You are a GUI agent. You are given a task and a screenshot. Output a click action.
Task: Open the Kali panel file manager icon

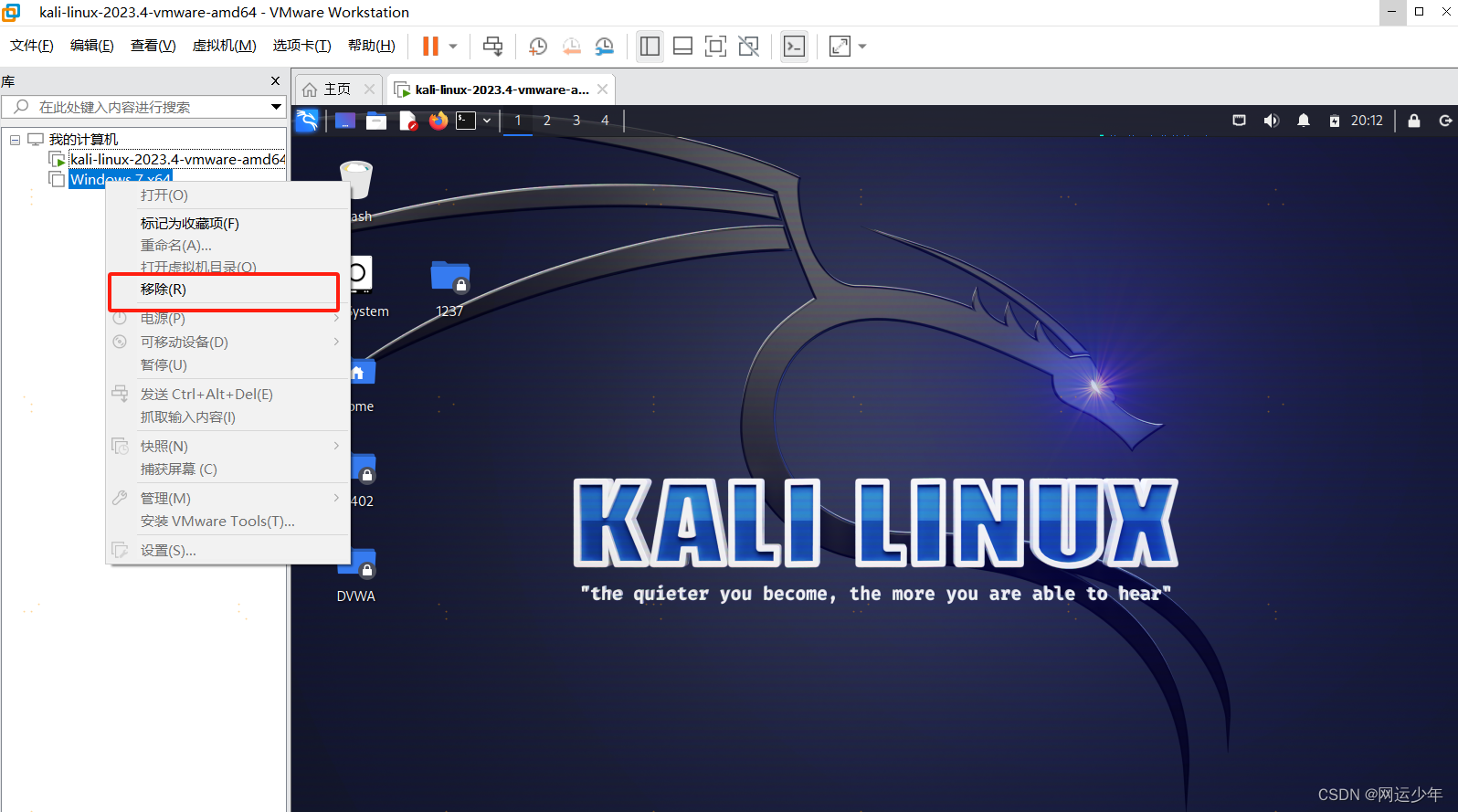coord(376,121)
